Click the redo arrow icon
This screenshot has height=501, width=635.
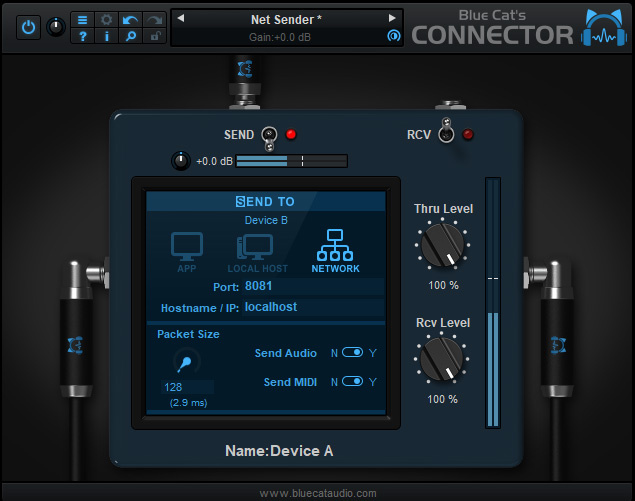[x=154, y=20]
